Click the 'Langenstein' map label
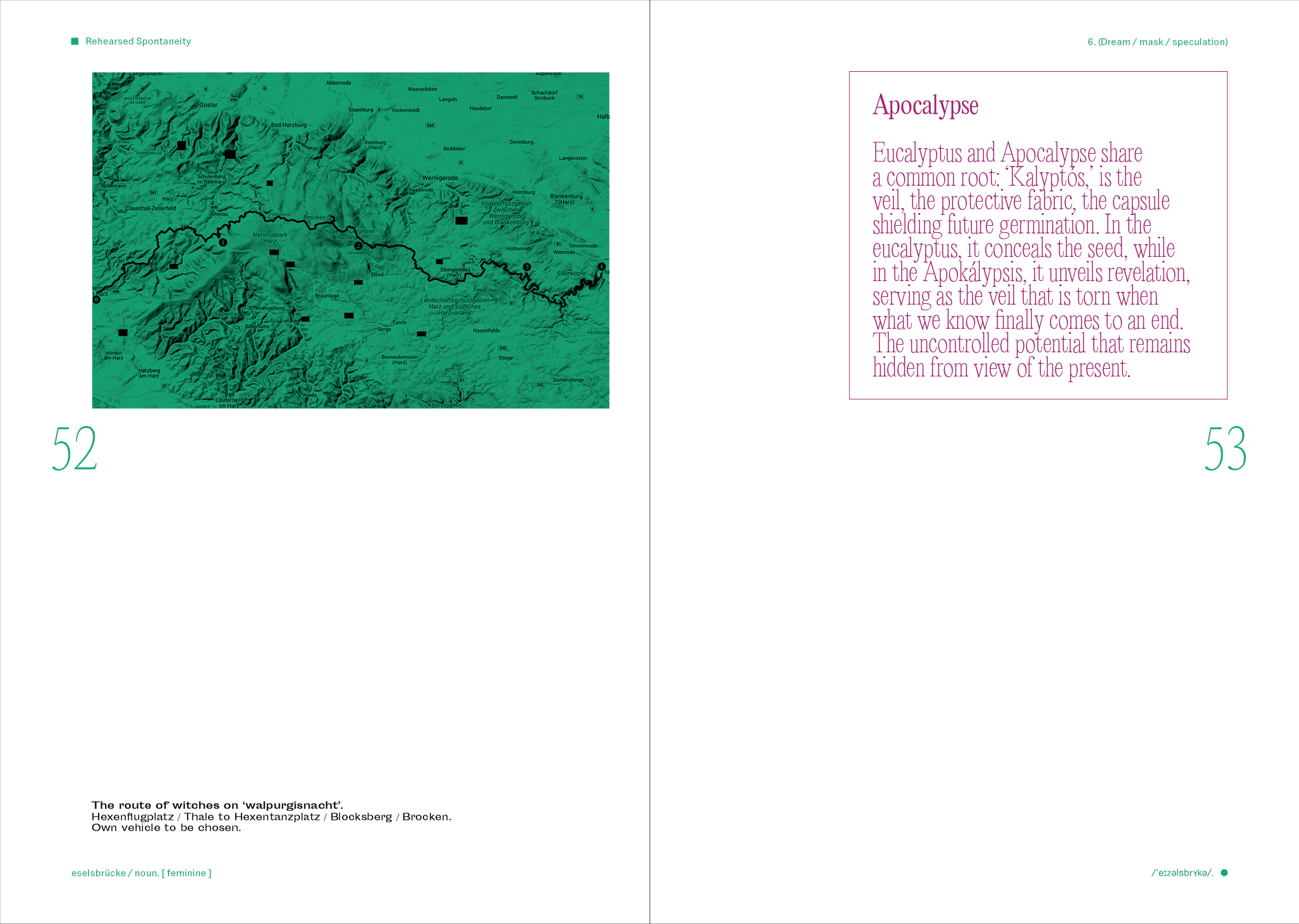 point(573,158)
